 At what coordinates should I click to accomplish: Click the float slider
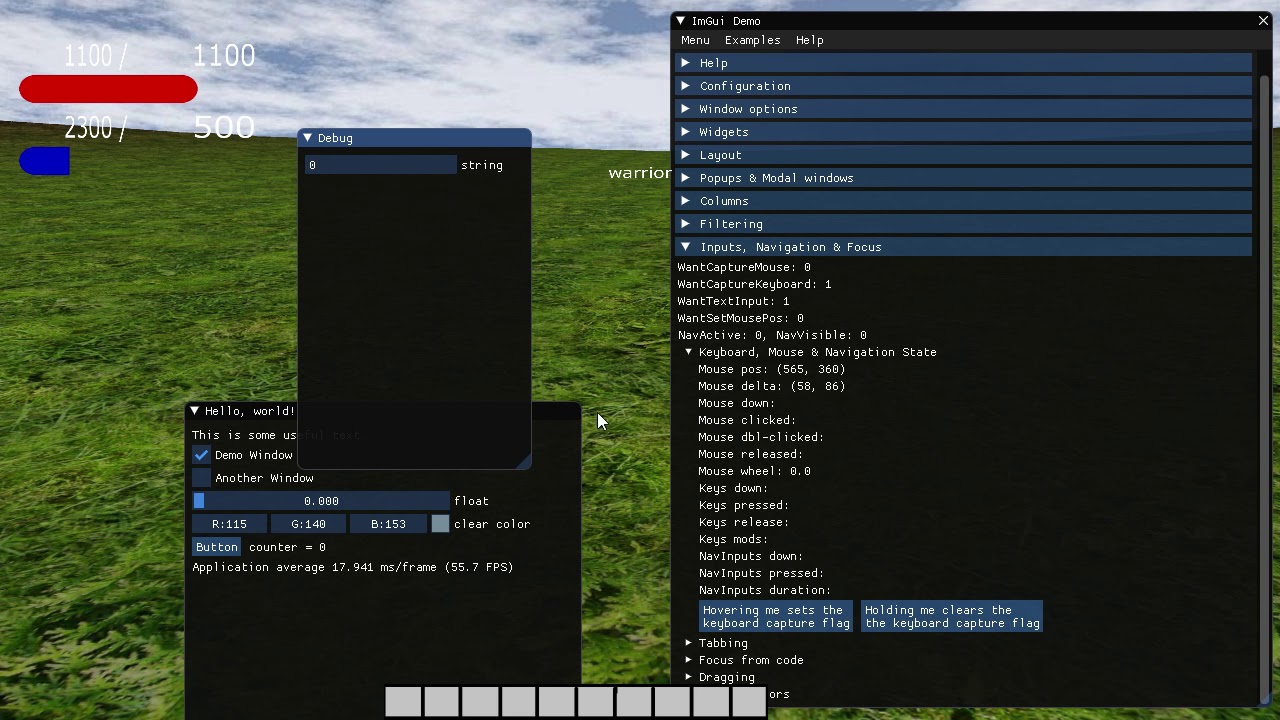click(x=321, y=501)
